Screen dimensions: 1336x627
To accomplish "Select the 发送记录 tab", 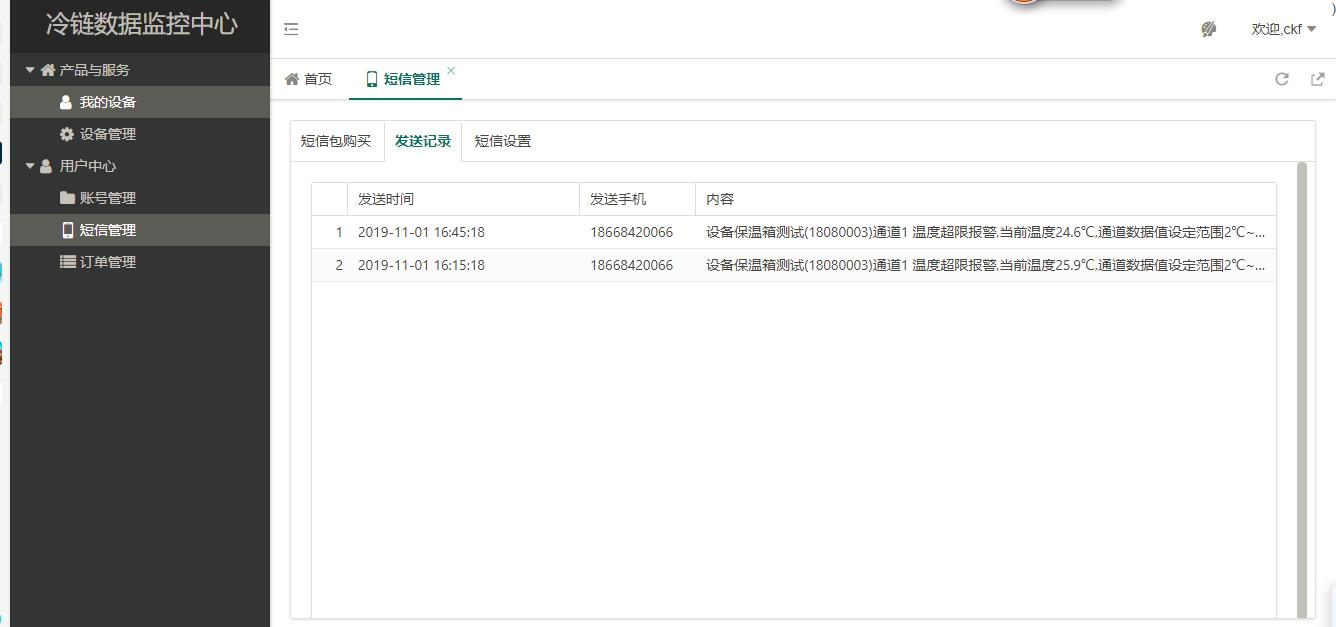I will [422, 141].
